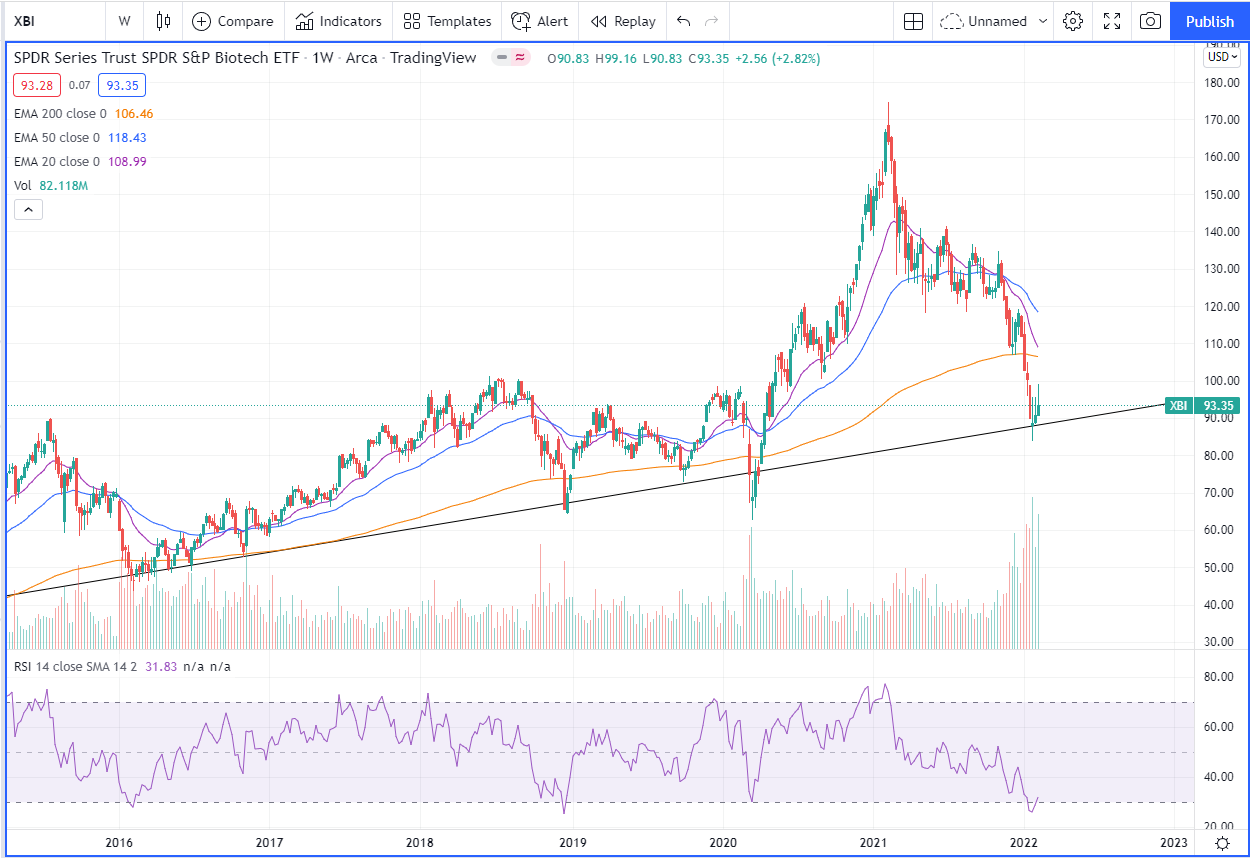Undo the last chart action
Viewport: 1250px width, 858px height.
tap(684, 21)
